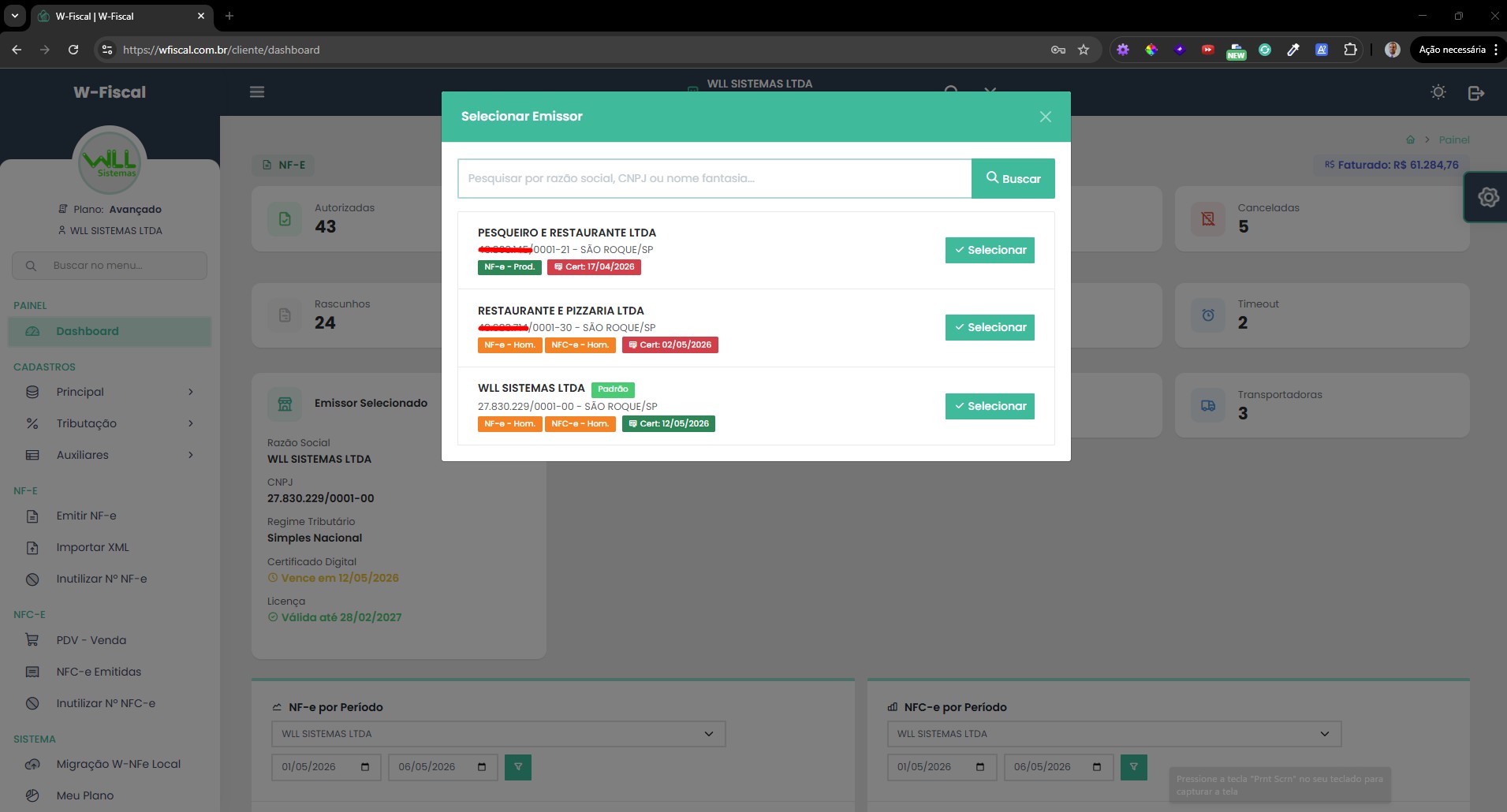Select RESTAURANTE E PIZZARIA LTDA emissor
The width and height of the screenshot is (1507, 812).
pyautogui.click(x=990, y=327)
